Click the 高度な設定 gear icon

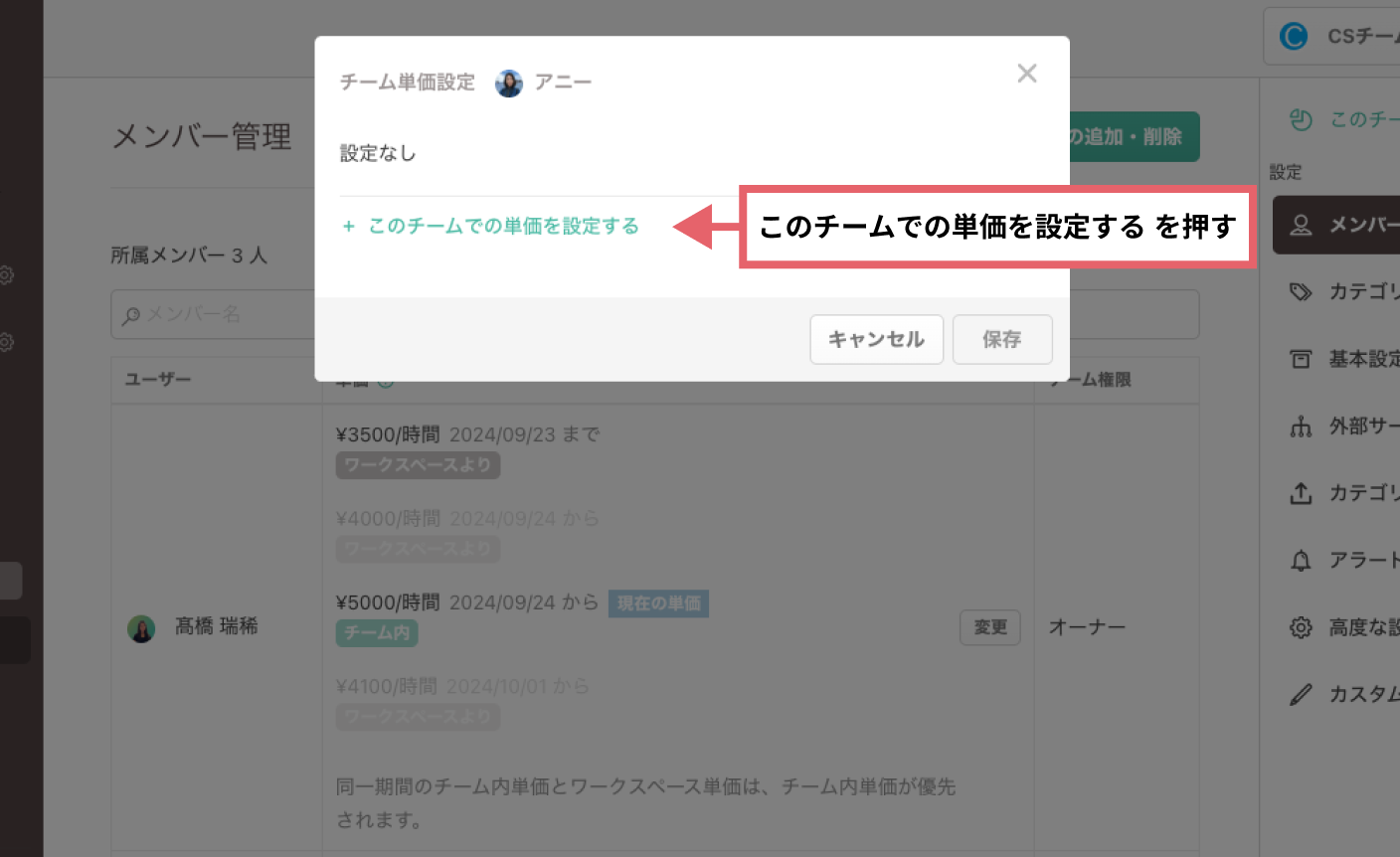(x=1302, y=627)
